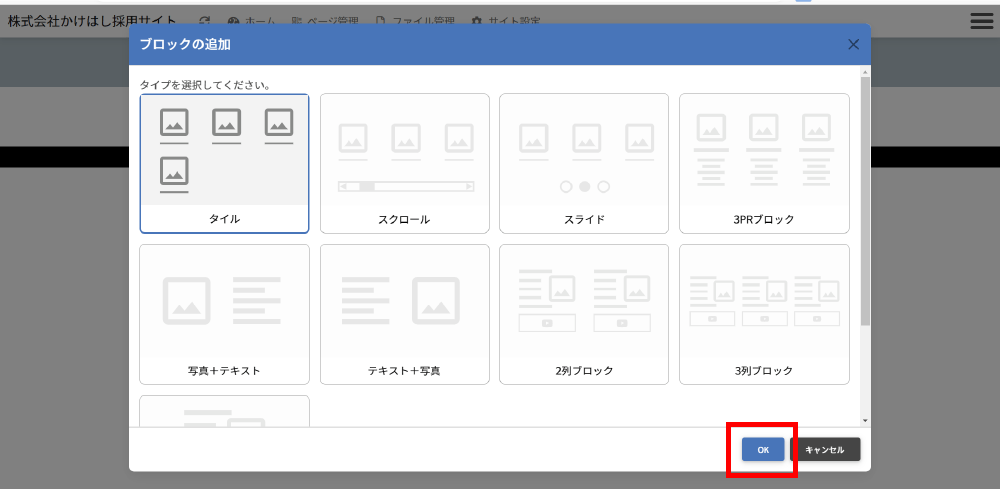Select the partially visible bottom block type
This screenshot has height=489, width=1000.
pos(224,411)
